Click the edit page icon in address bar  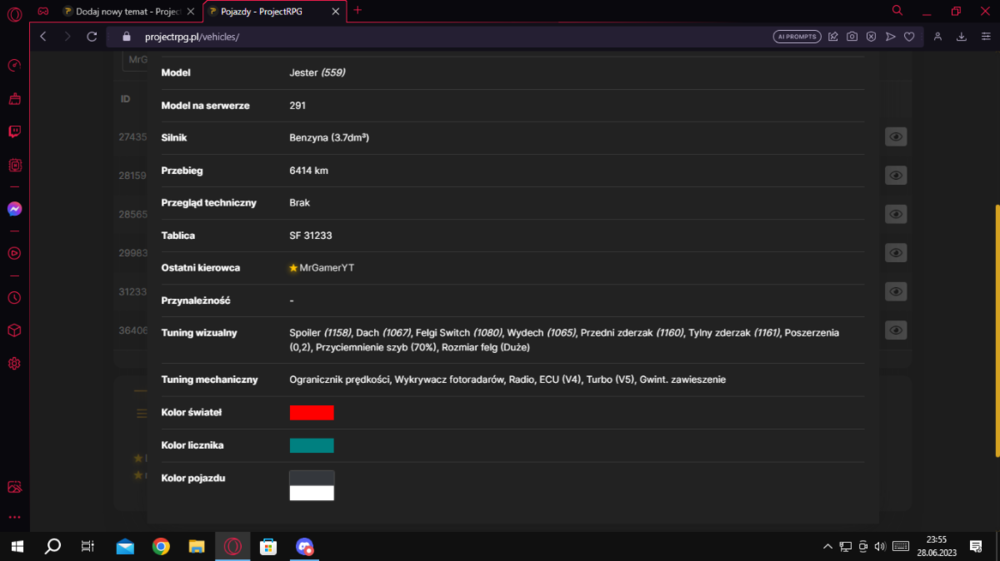tap(833, 37)
